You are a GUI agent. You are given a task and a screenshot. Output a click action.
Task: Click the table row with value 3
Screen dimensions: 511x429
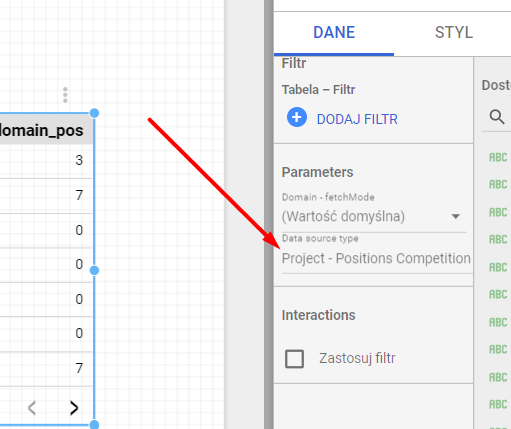coord(46,161)
